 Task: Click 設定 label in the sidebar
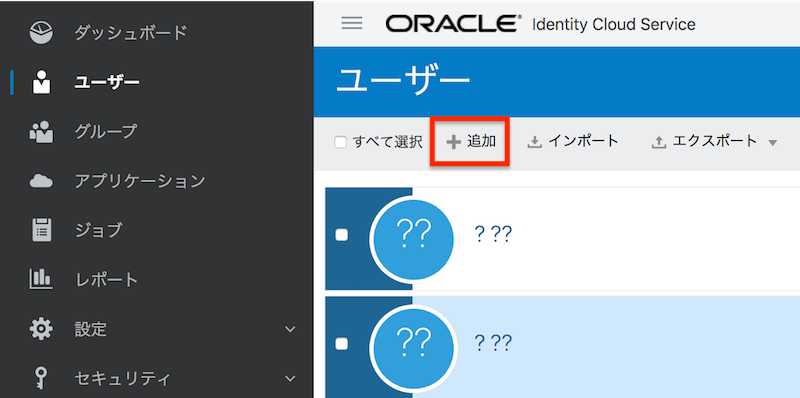point(90,329)
